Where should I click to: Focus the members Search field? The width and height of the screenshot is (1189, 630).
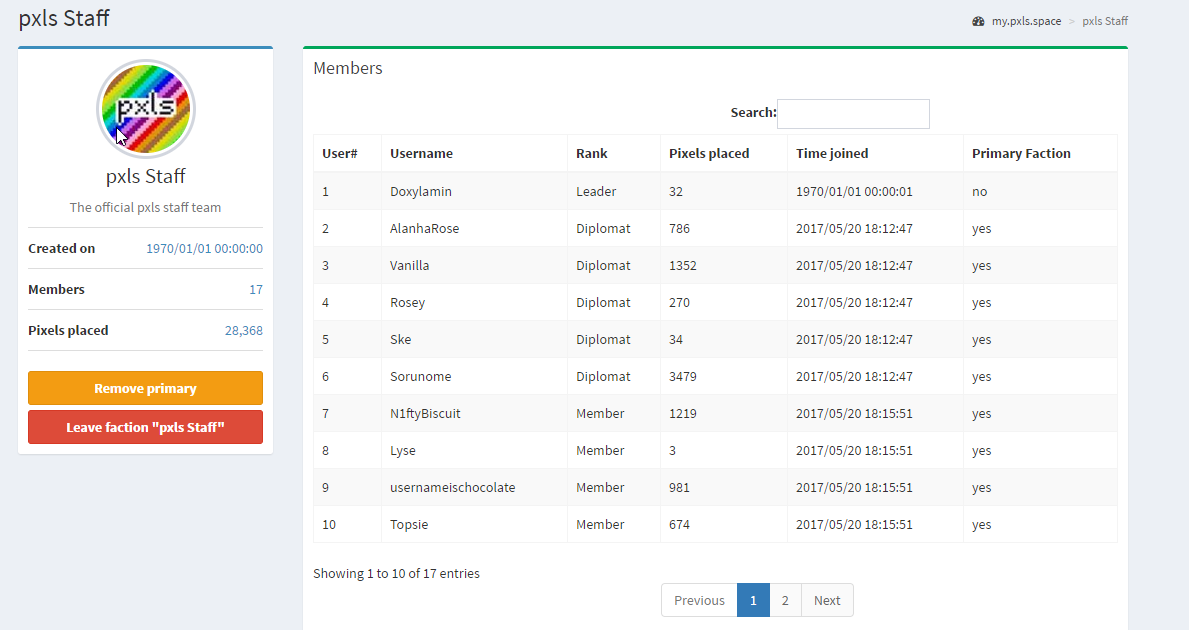pos(853,113)
